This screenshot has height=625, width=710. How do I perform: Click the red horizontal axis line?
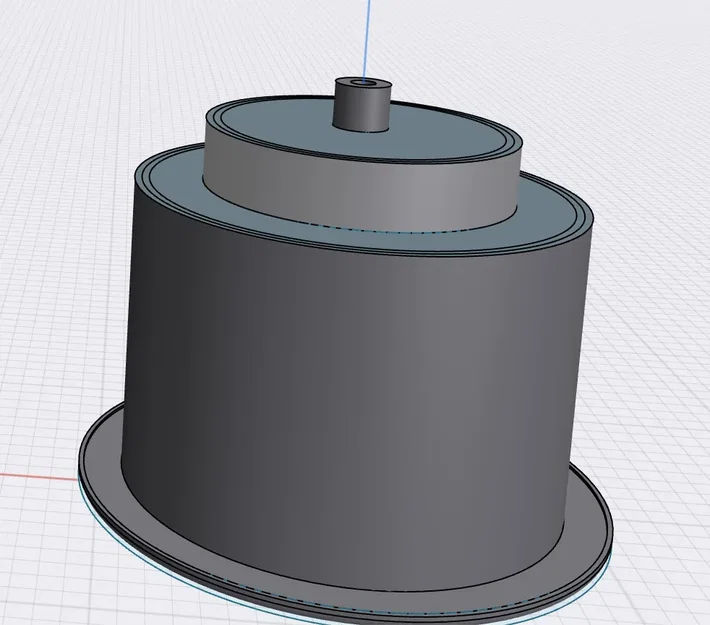pyautogui.click(x=39, y=476)
